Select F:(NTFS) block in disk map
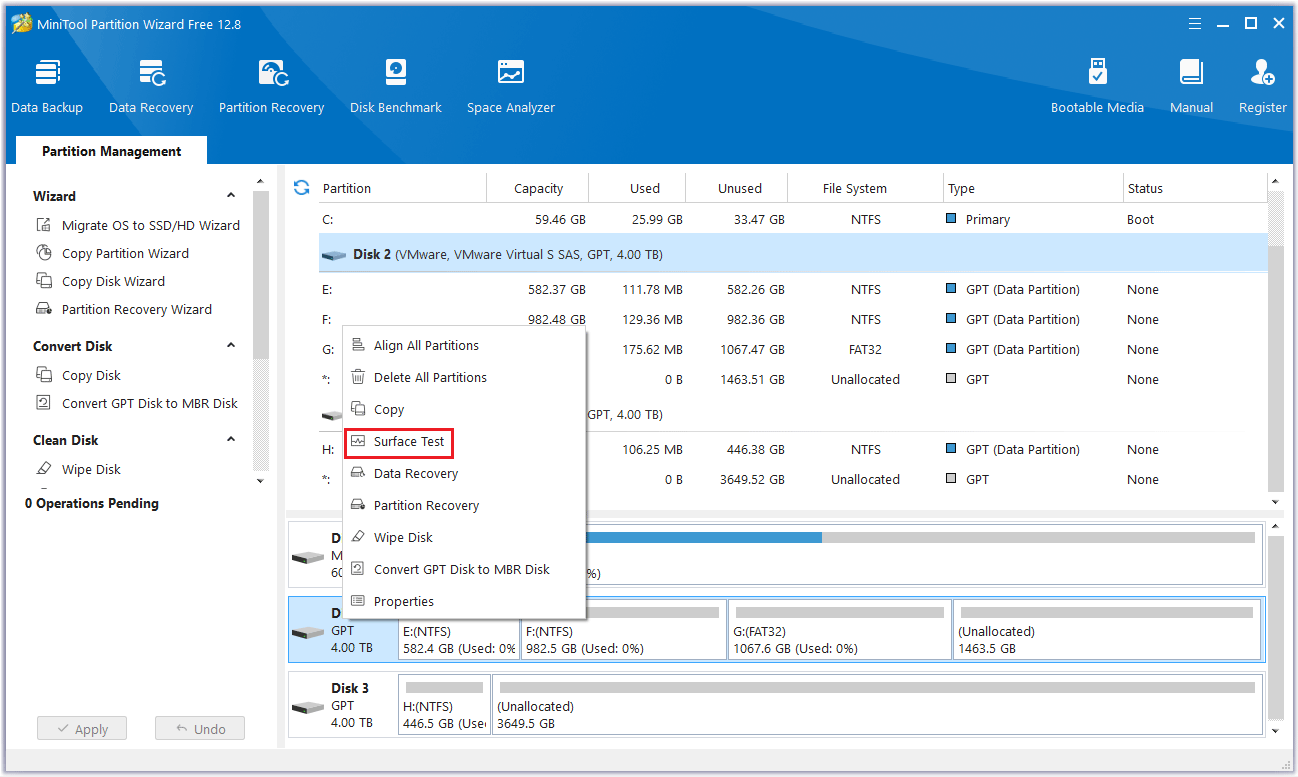Viewport: 1298px width, 777px height. point(624,630)
